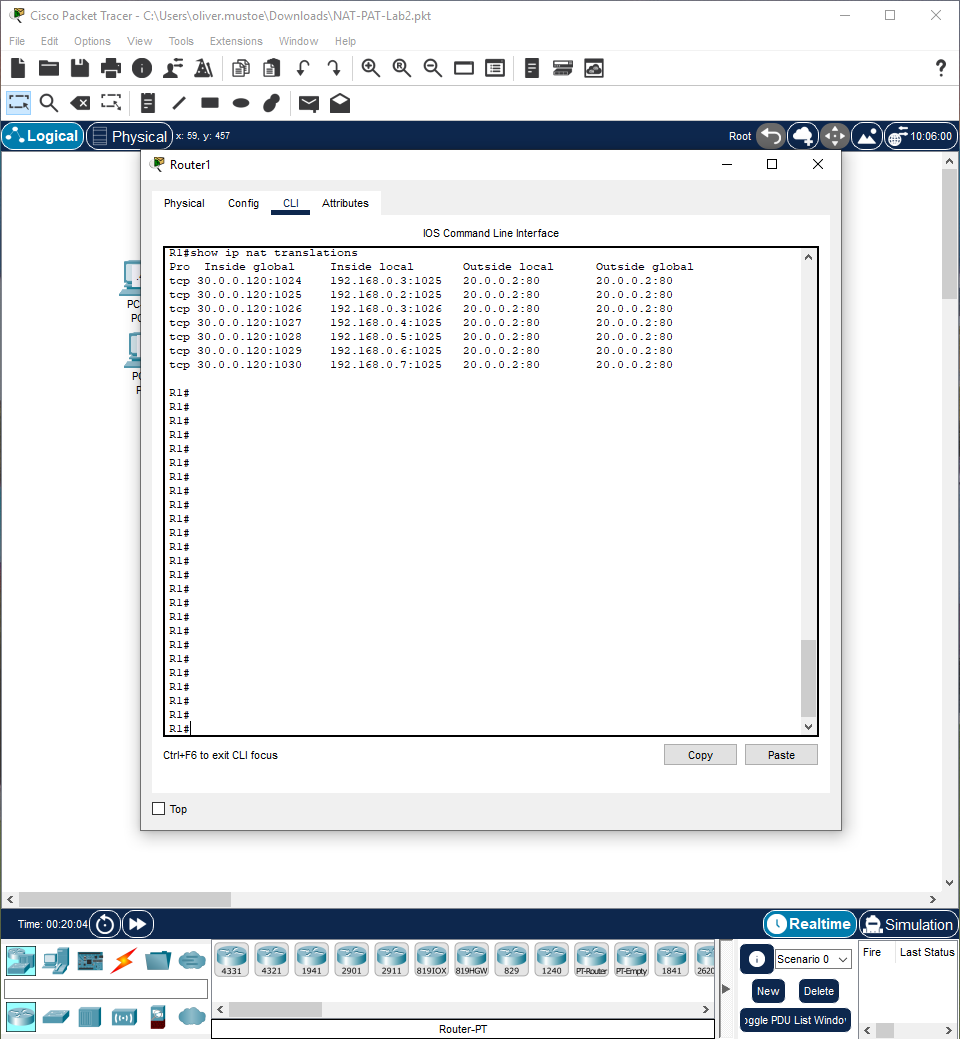Select the freeform drawing tool
960x1039 pixels.
(x=272, y=103)
